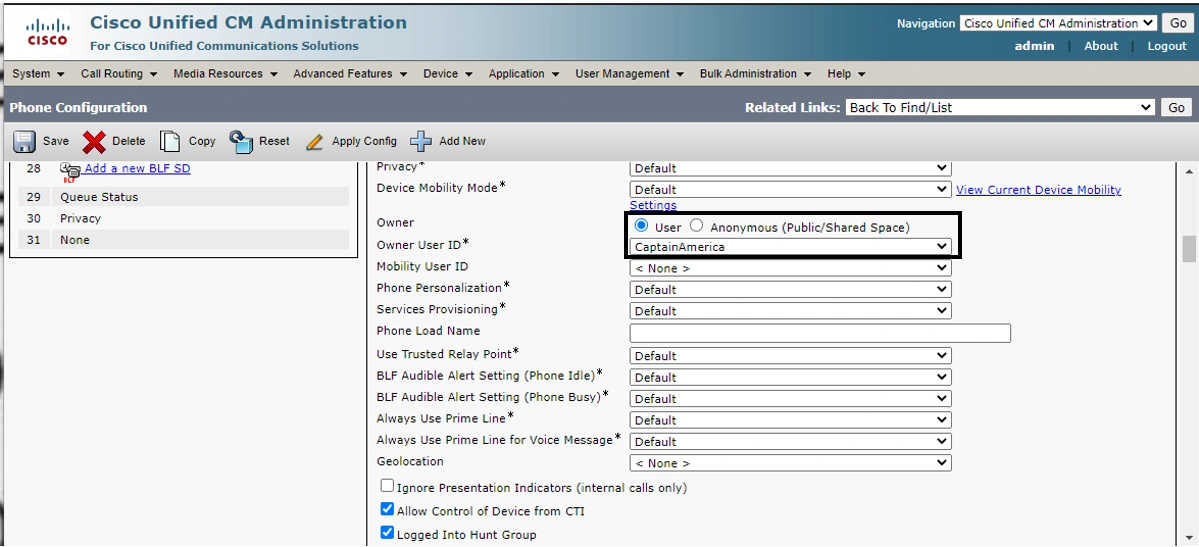
Task: Click the Reset text label
Action: (x=275, y=142)
